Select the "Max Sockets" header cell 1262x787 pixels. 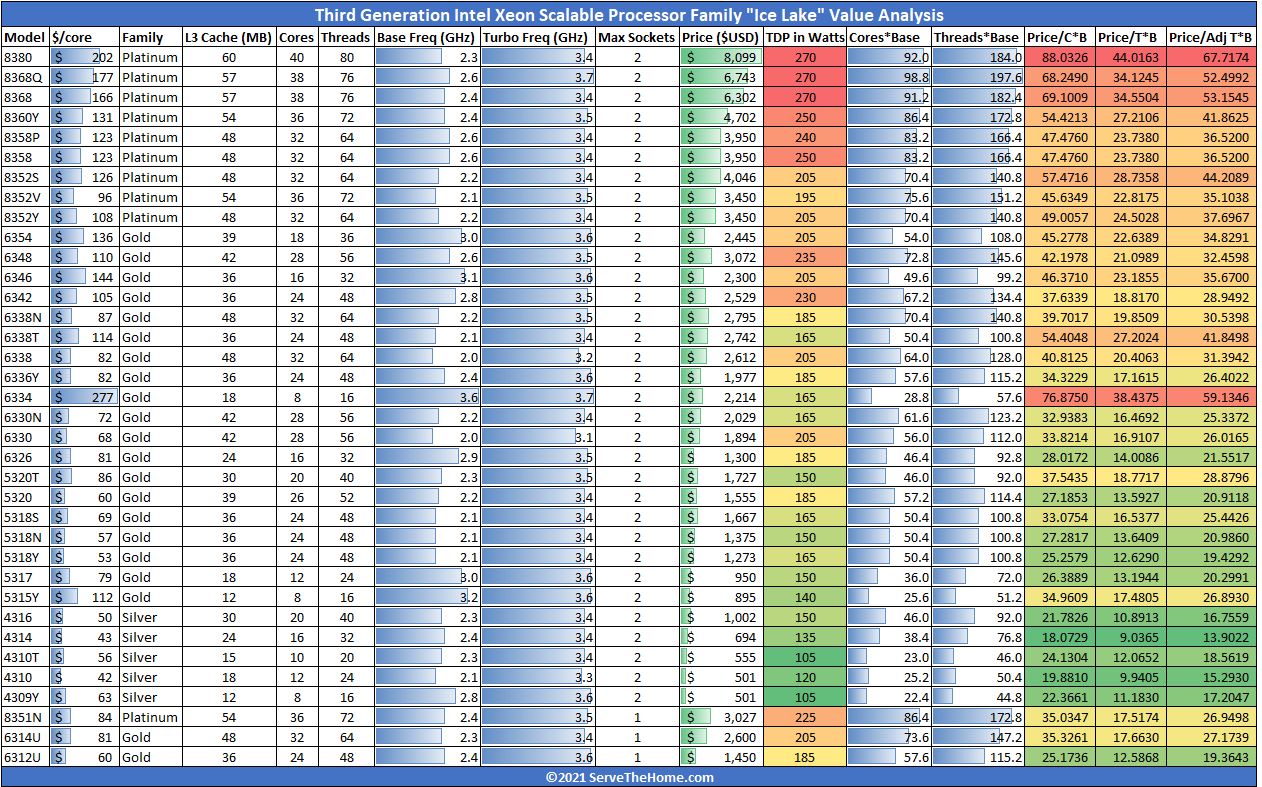tap(637, 37)
